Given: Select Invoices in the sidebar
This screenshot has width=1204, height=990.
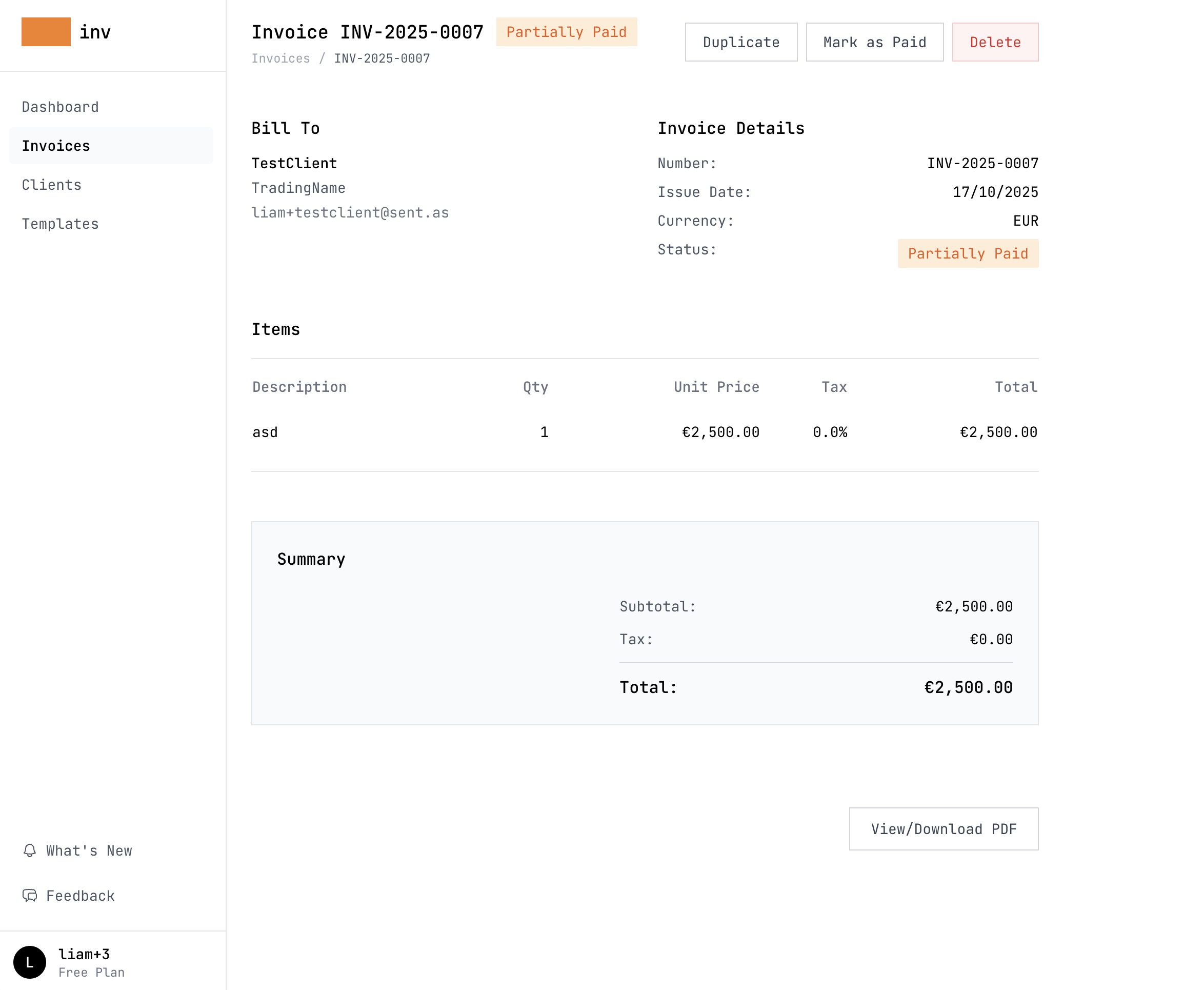Looking at the screenshot, I should [56, 146].
